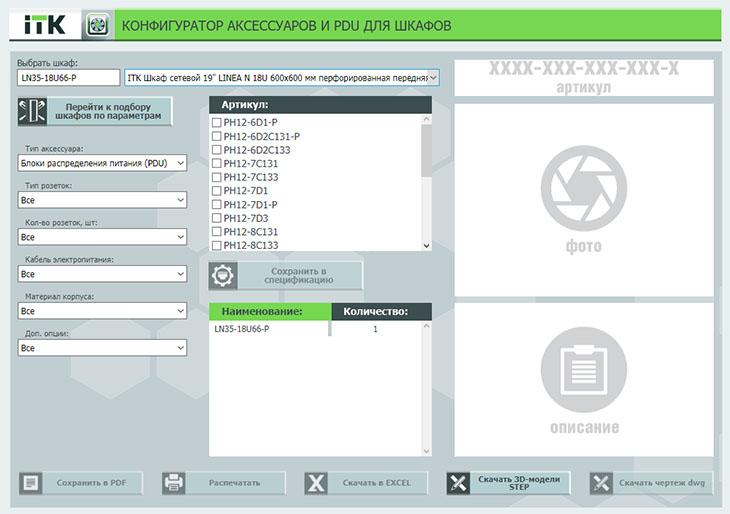Click Сохранить в PDF button

tap(81, 483)
